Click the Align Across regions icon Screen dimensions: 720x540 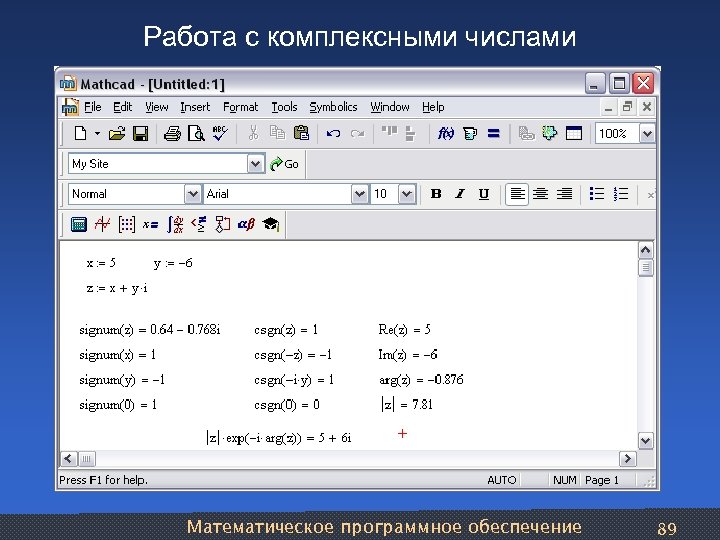(x=389, y=133)
